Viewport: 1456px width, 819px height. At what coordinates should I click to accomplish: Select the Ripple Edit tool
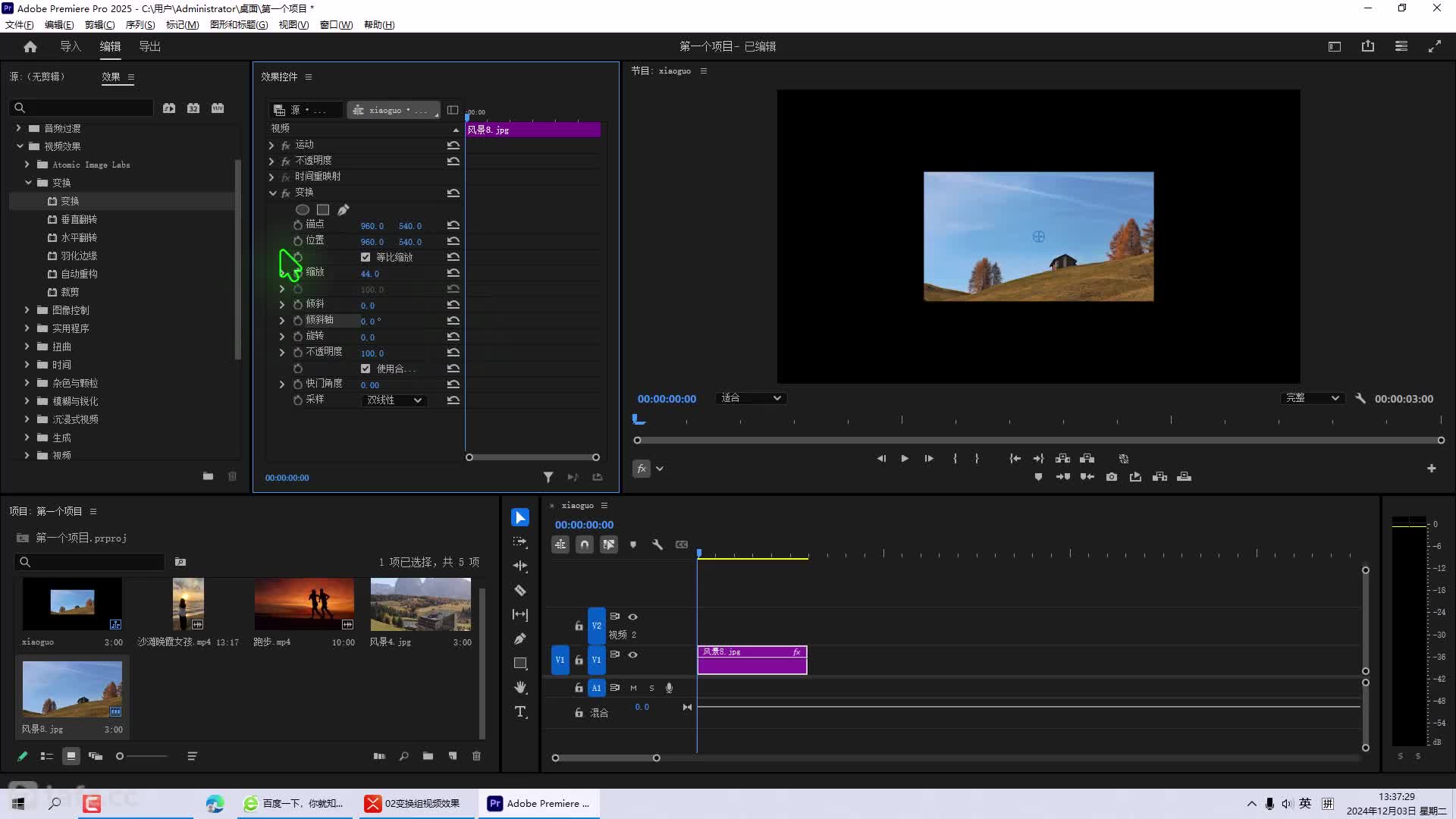point(520,566)
